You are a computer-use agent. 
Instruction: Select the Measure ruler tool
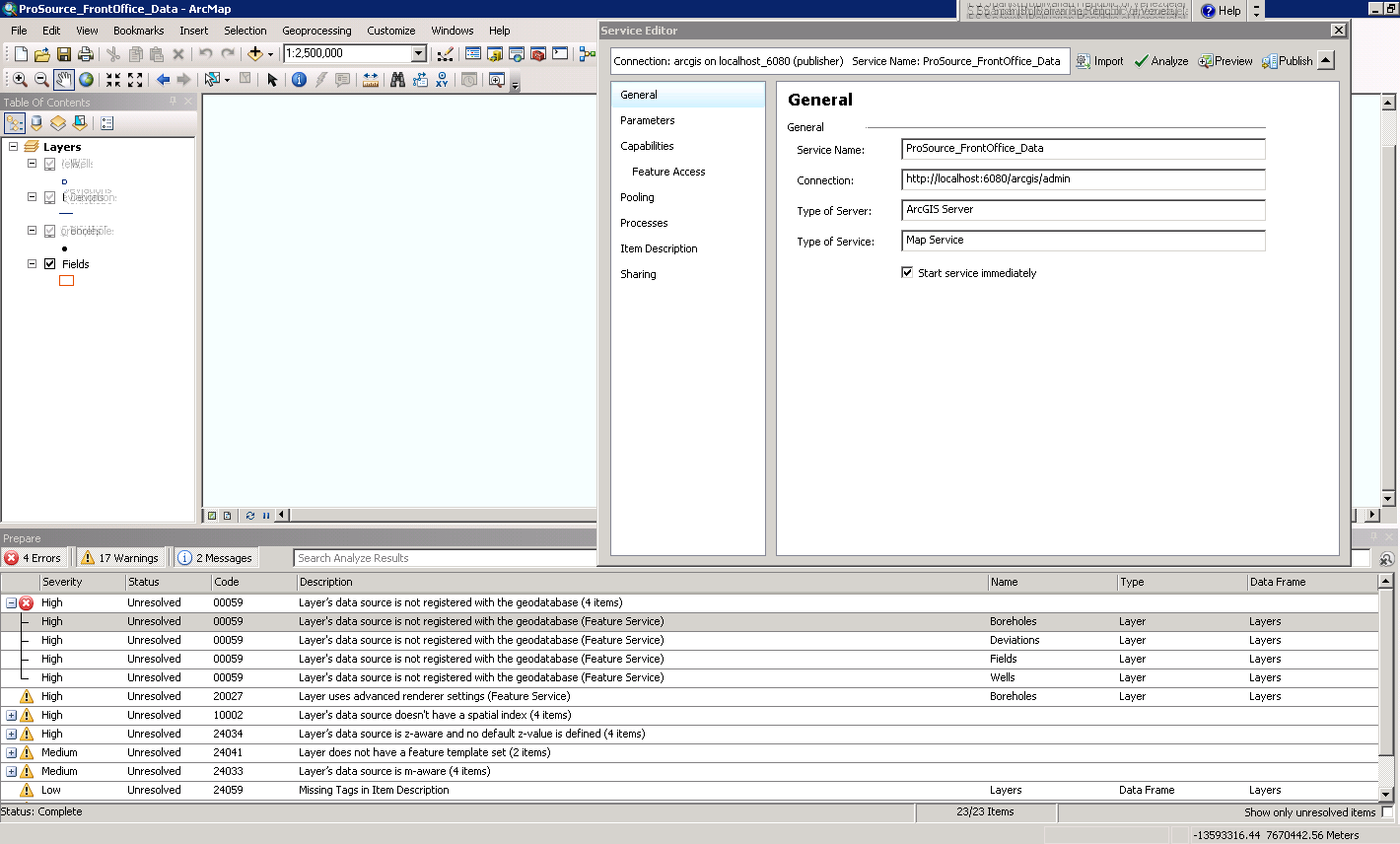[x=371, y=80]
